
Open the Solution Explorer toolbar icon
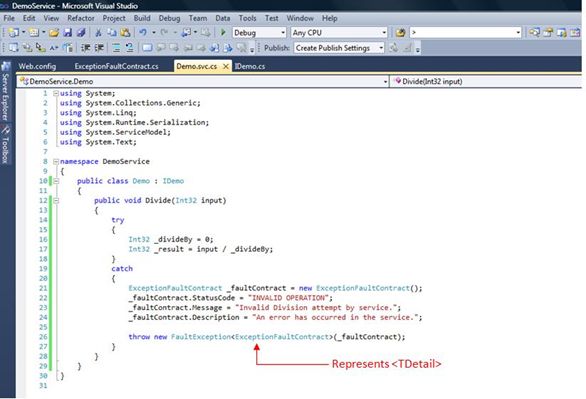534,33
